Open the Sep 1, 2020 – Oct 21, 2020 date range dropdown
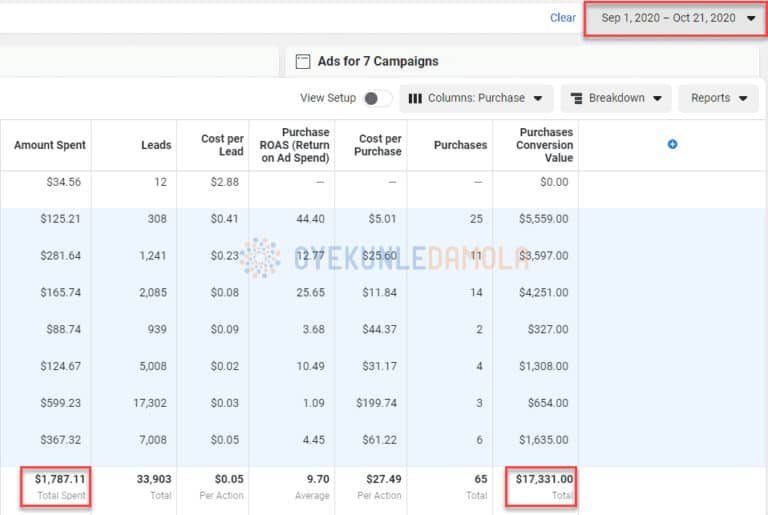 (x=675, y=18)
